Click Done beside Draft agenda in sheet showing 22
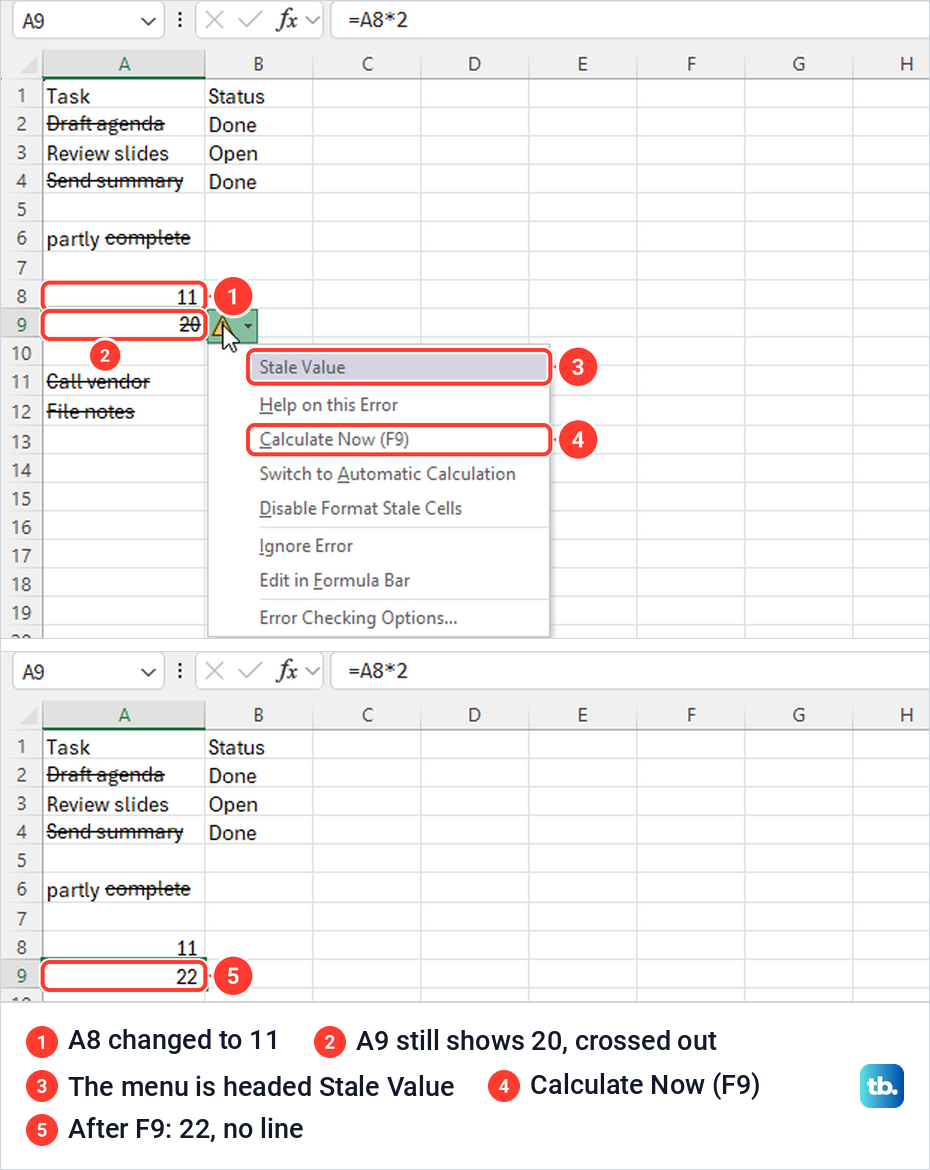Viewport: 930px width, 1170px height. [259, 776]
